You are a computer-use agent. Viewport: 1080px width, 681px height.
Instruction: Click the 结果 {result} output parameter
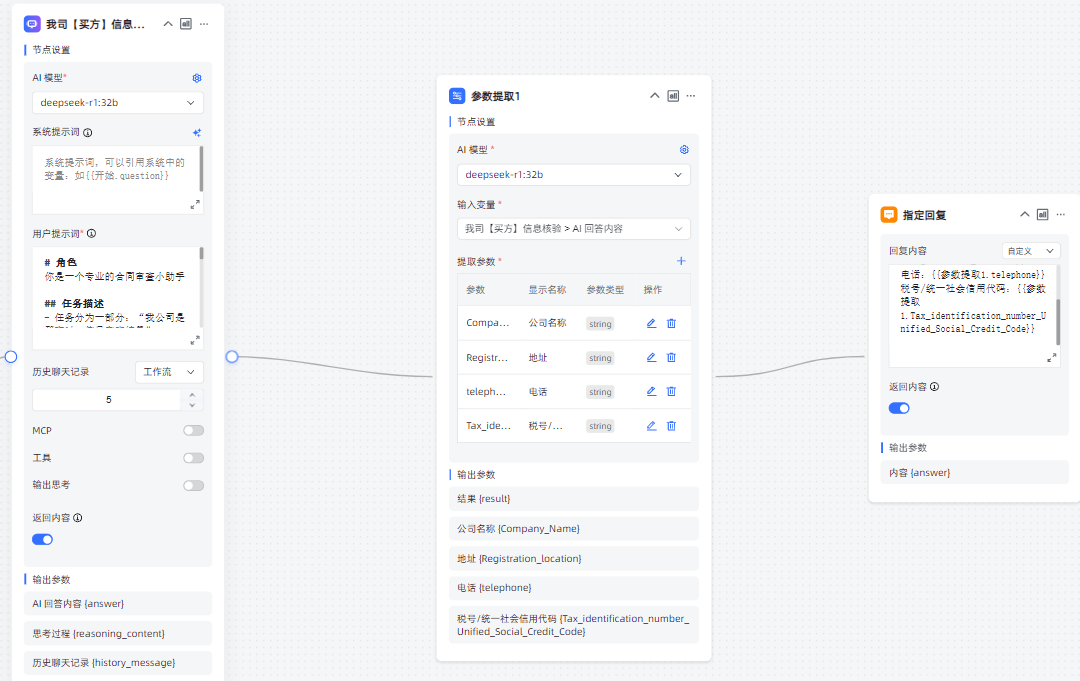[x=573, y=498]
